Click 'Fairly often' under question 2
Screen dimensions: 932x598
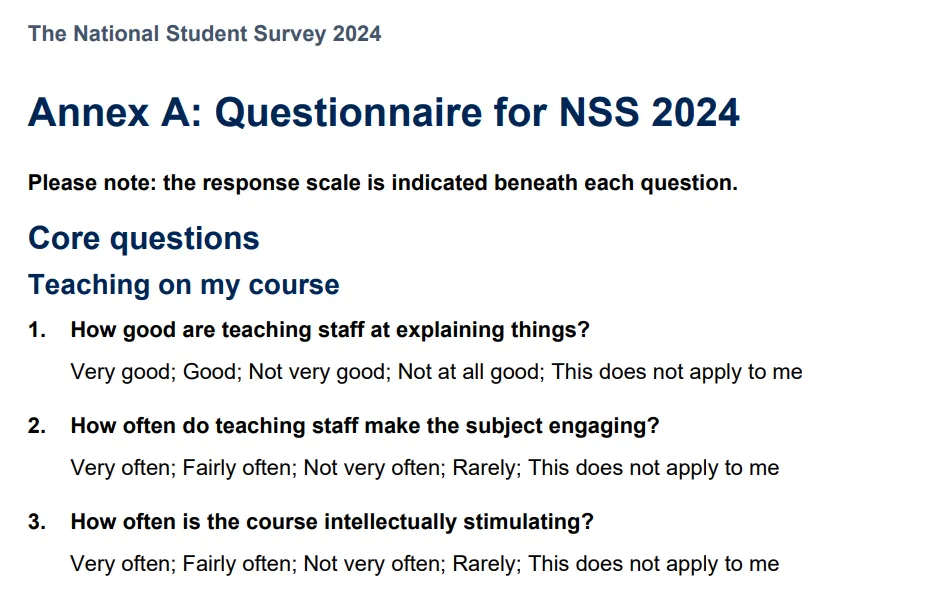tap(239, 468)
